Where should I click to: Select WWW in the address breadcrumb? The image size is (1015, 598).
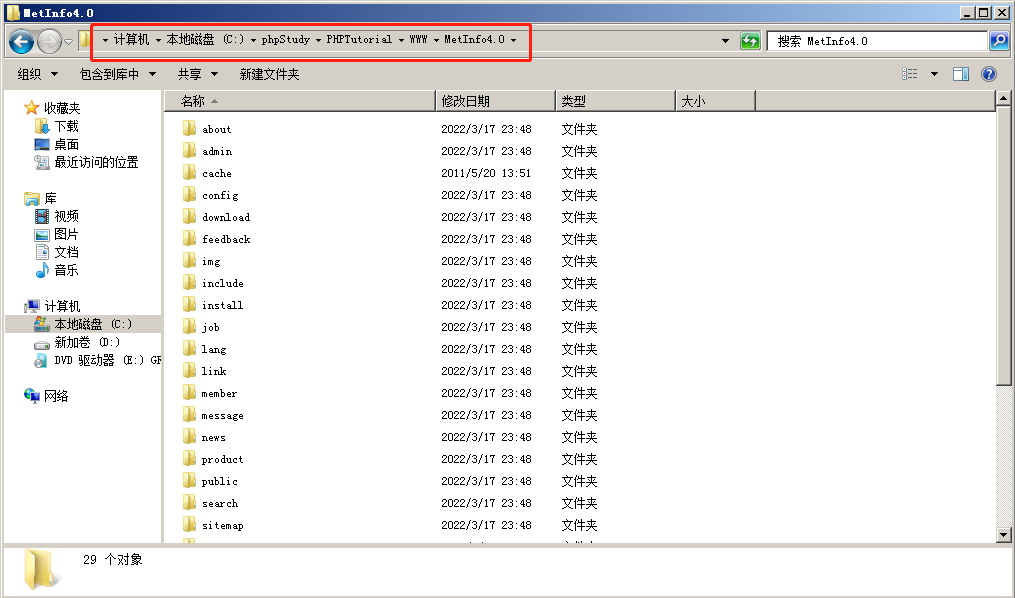pyautogui.click(x=418, y=39)
